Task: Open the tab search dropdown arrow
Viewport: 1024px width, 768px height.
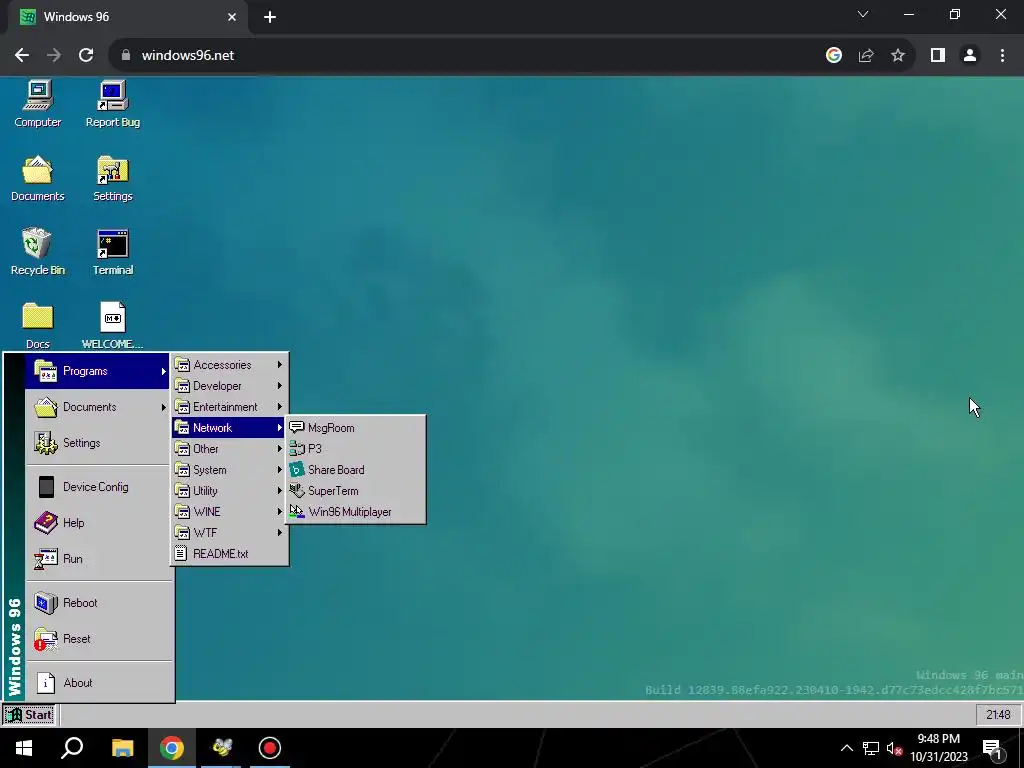Action: (863, 14)
